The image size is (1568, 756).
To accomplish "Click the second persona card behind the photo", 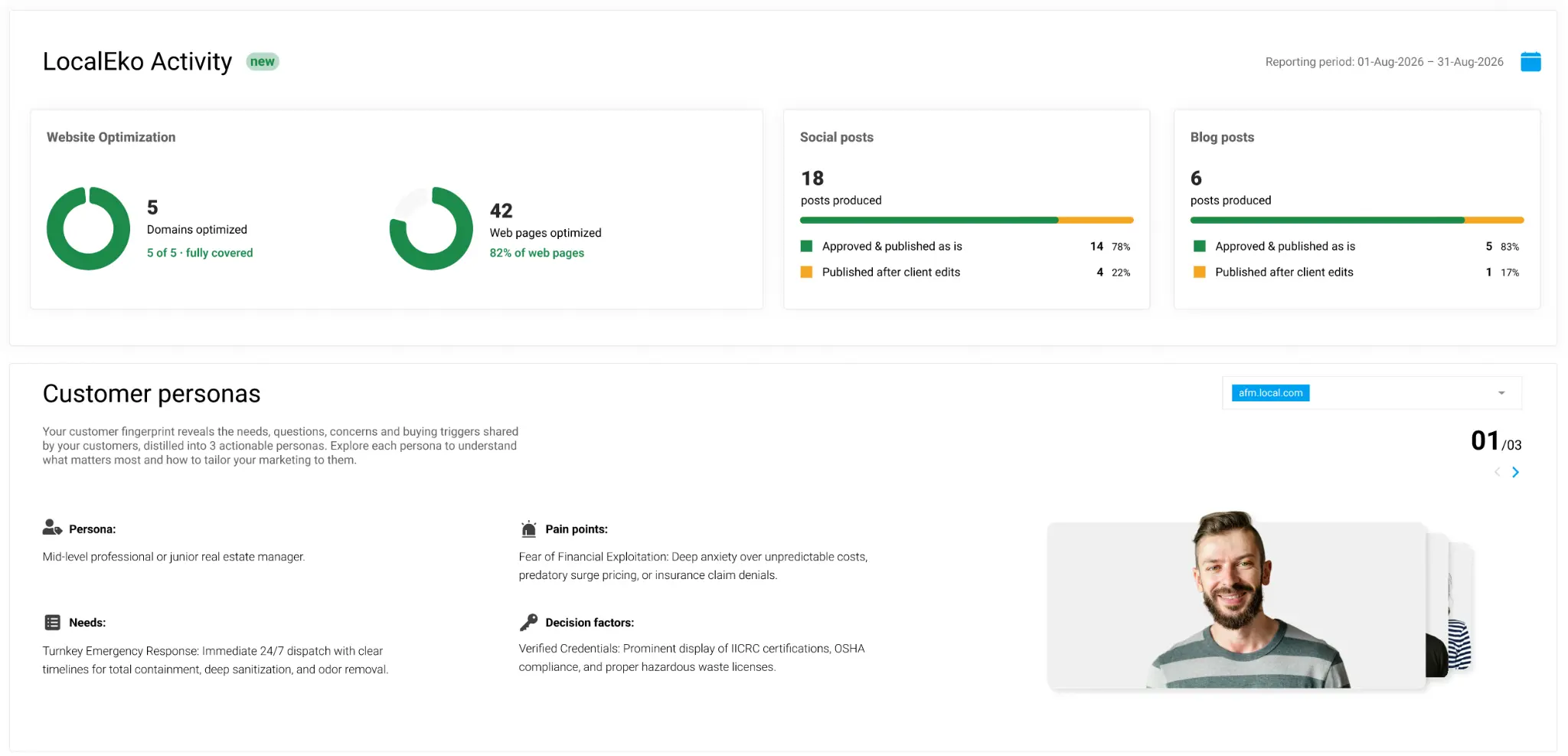I will click(x=1437, y=605).
